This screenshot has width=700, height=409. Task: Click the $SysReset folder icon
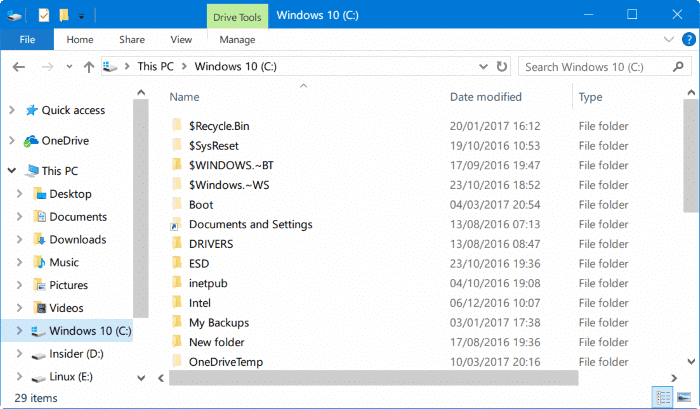[177, 145]
